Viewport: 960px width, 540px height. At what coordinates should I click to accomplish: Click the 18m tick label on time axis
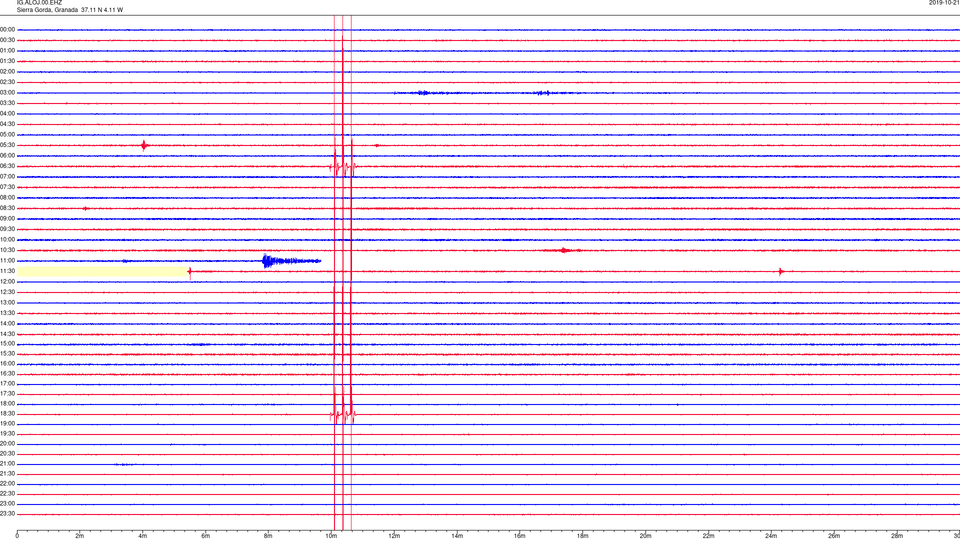(x=583, y=536)
